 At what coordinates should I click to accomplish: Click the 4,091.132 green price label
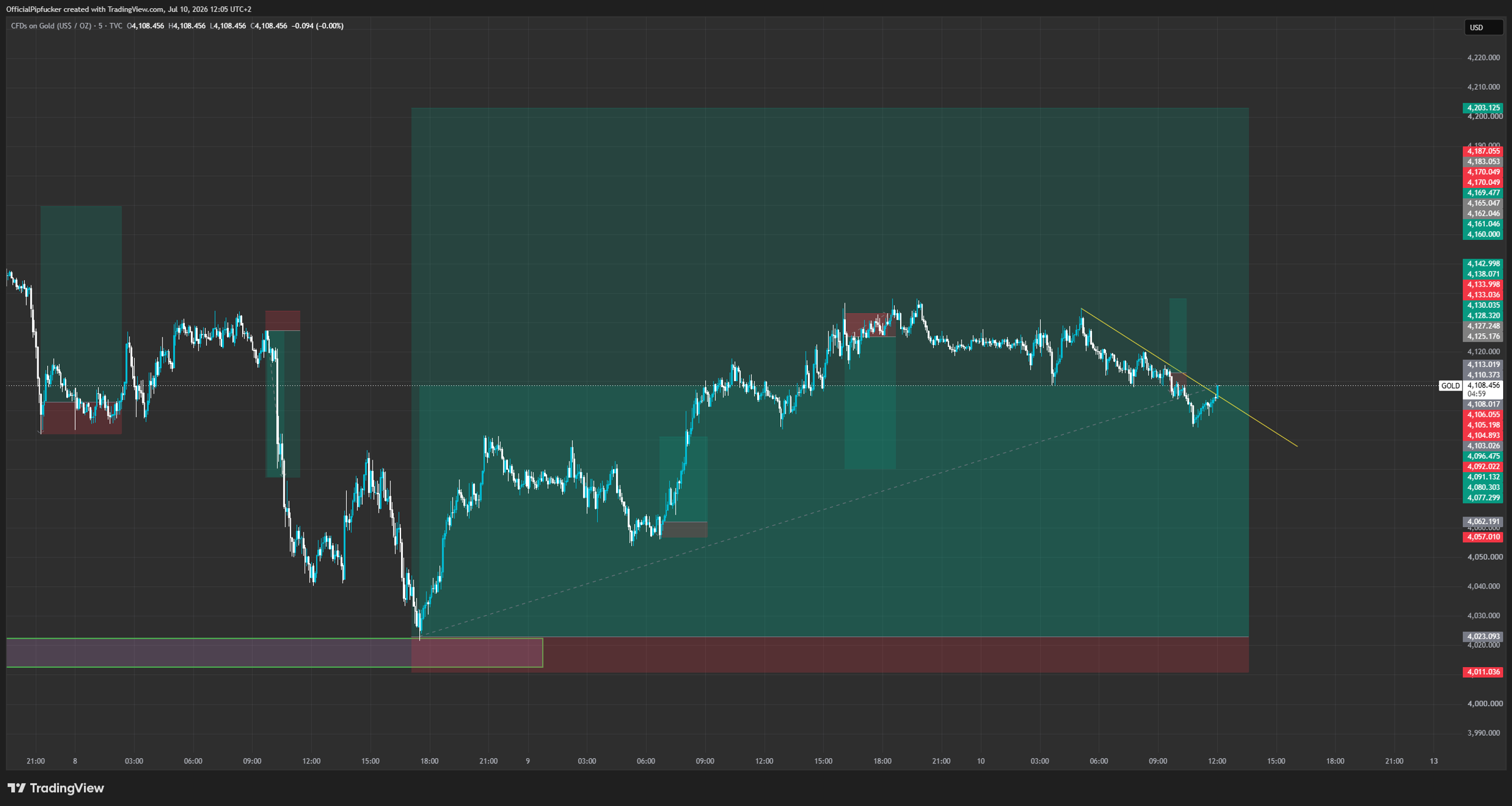click(x=1483, y=477)
